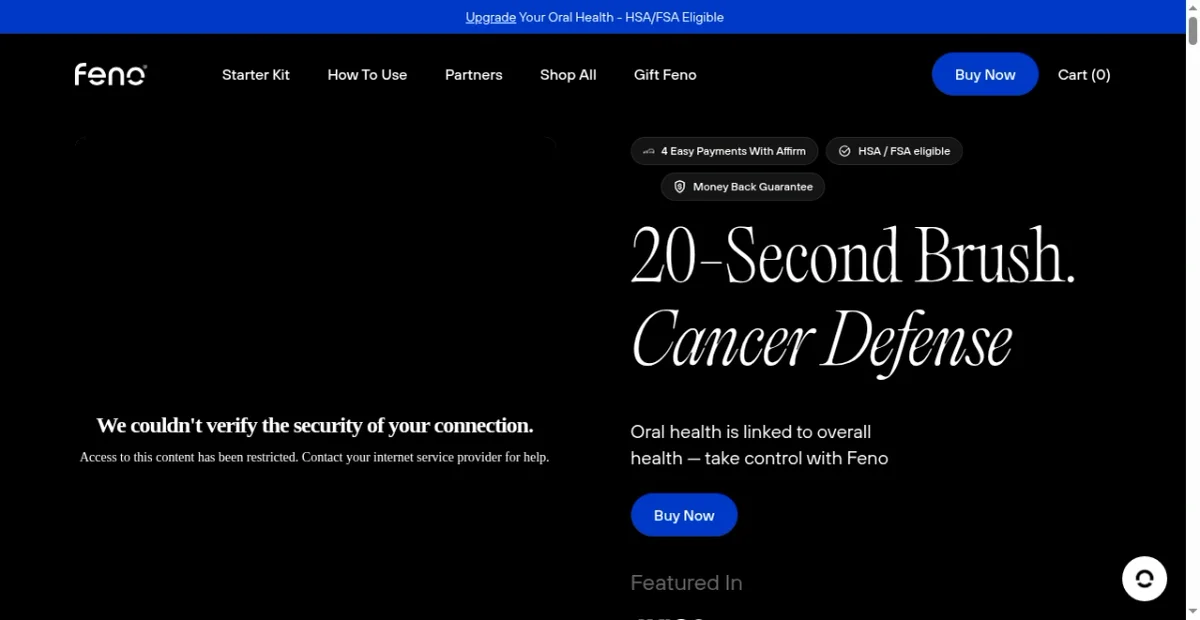Viewport: 1200px width, 620px height.
Task: Click the Cancer Defense heading text
Action: pyautogui.click(x=822, y=339)
